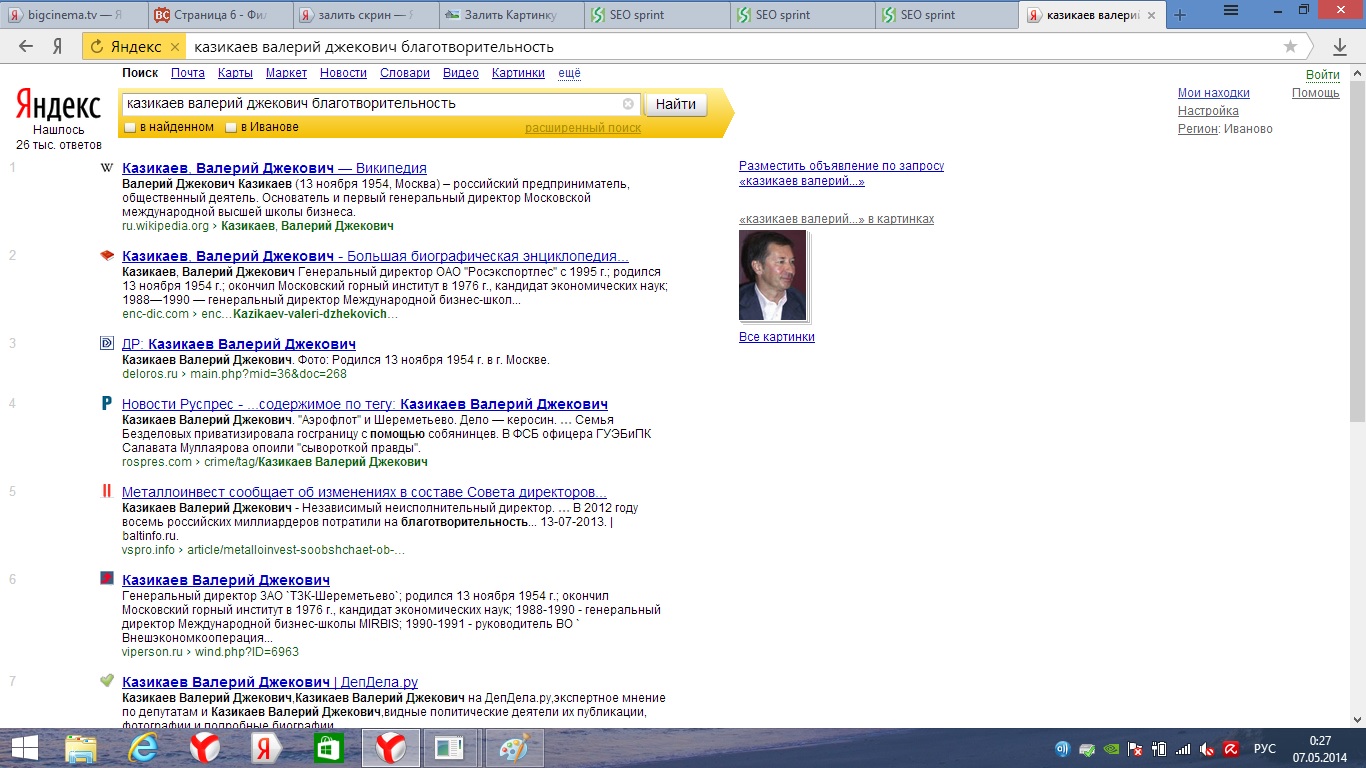Click the red book favicon of the encyclopedia result

coord(107,256)
